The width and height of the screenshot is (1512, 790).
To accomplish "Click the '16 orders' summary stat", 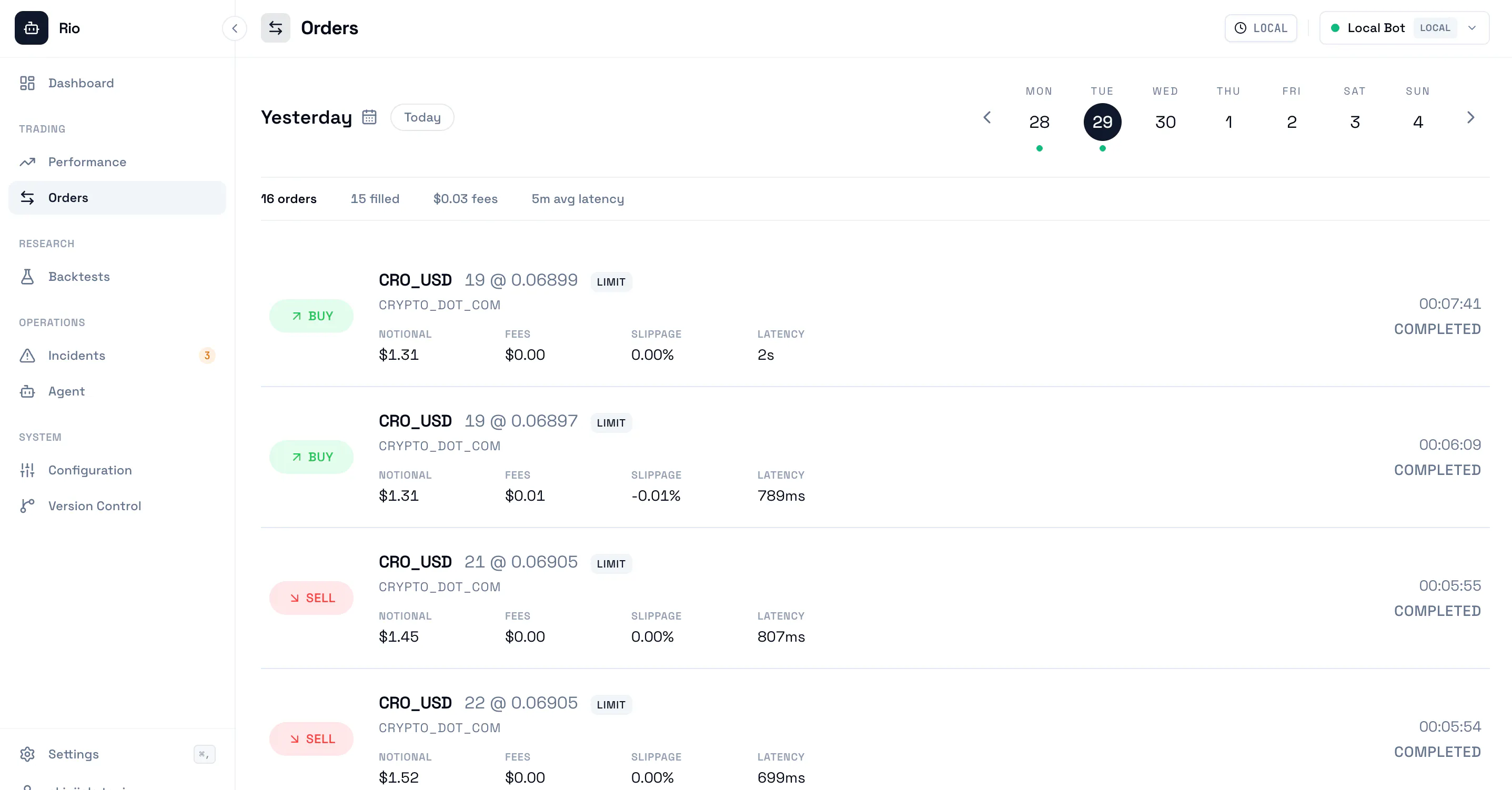I will (289, 199).
